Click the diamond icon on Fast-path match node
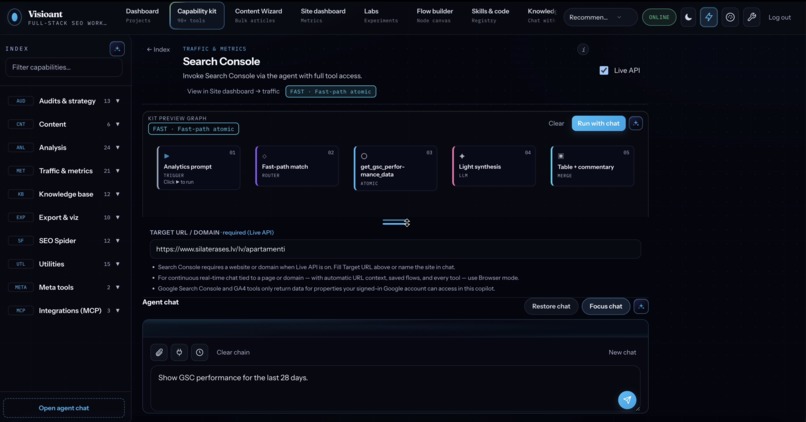806x422 pixels. coord(265,156)
